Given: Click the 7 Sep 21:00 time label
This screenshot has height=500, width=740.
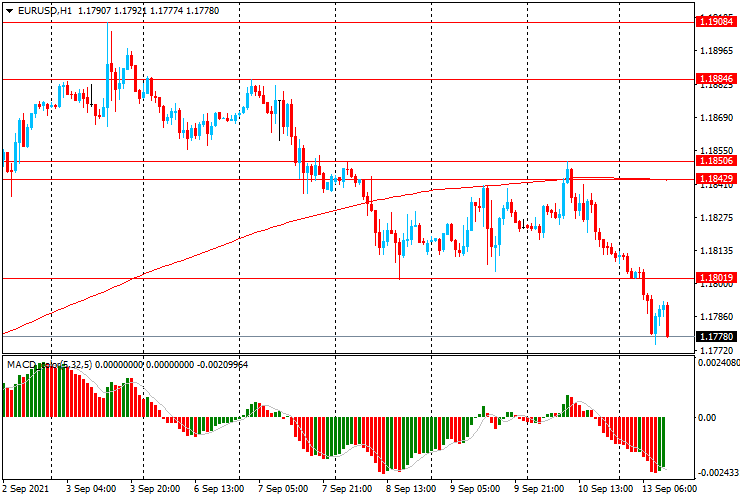Looking at the screenshot, I should 347,489.
